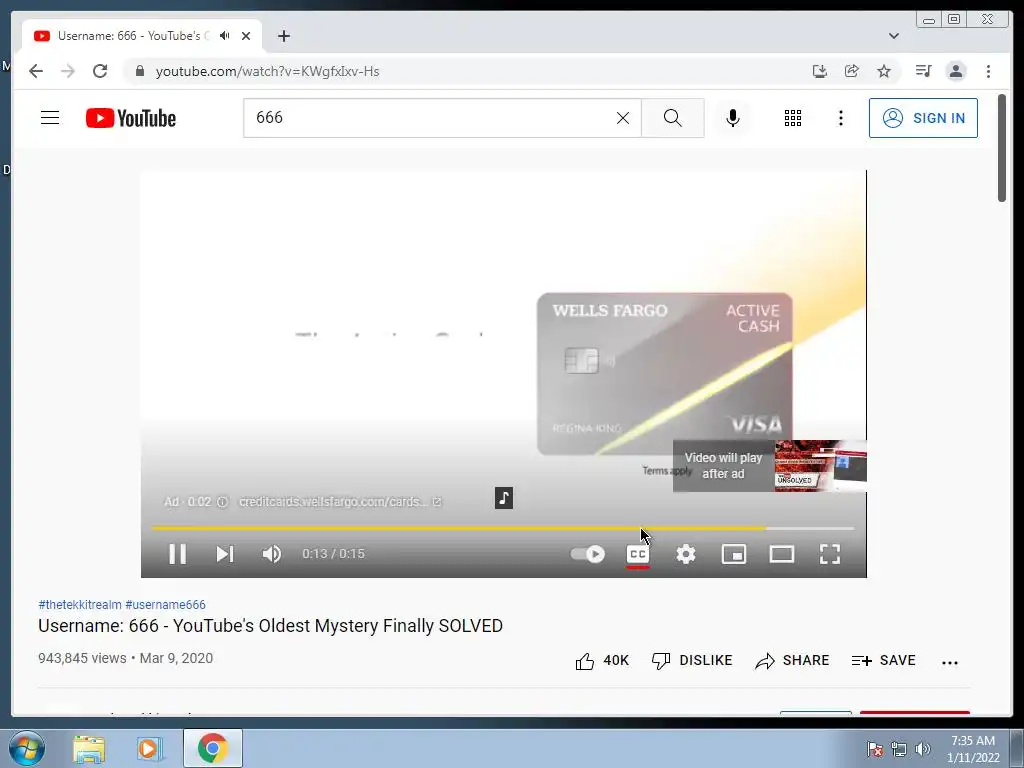1024x768 pixels.
Task: Open the YouTube apps grid
Action: (793, 118)
